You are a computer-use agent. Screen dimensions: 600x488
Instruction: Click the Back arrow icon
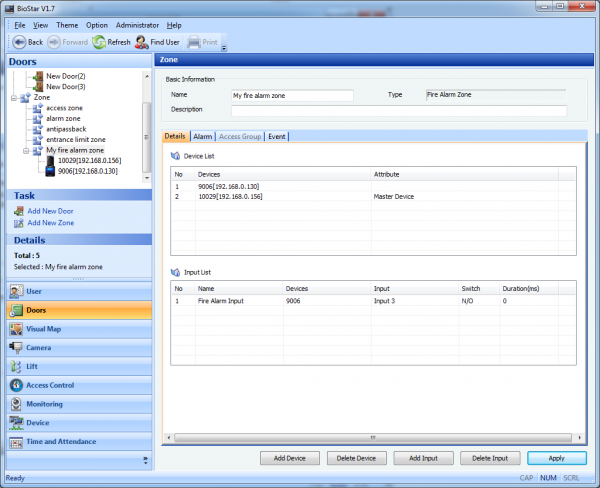click(x=19, y=42)
